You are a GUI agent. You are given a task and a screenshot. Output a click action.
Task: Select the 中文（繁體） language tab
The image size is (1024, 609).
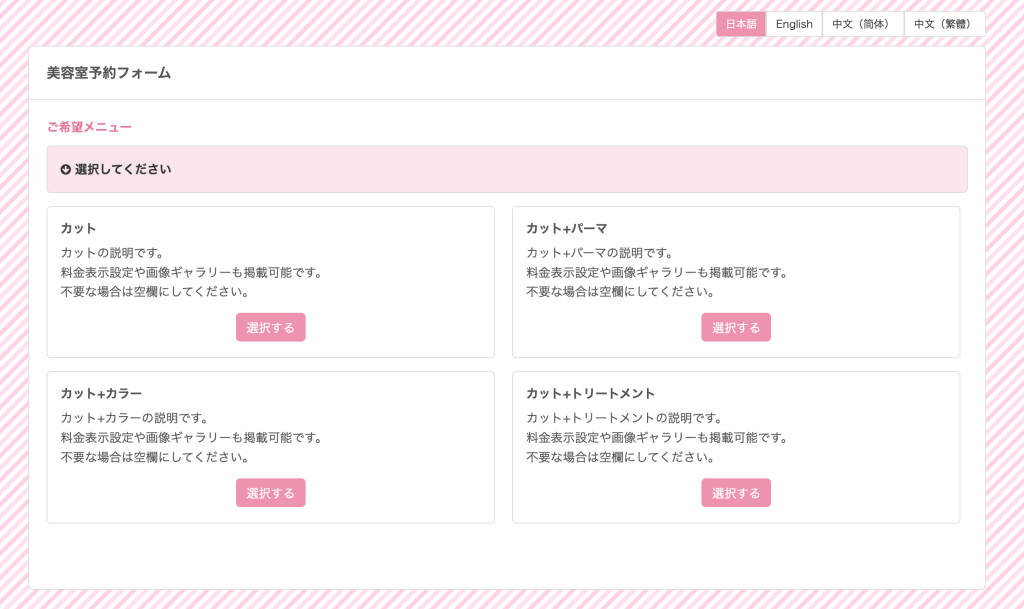[944, 24]
